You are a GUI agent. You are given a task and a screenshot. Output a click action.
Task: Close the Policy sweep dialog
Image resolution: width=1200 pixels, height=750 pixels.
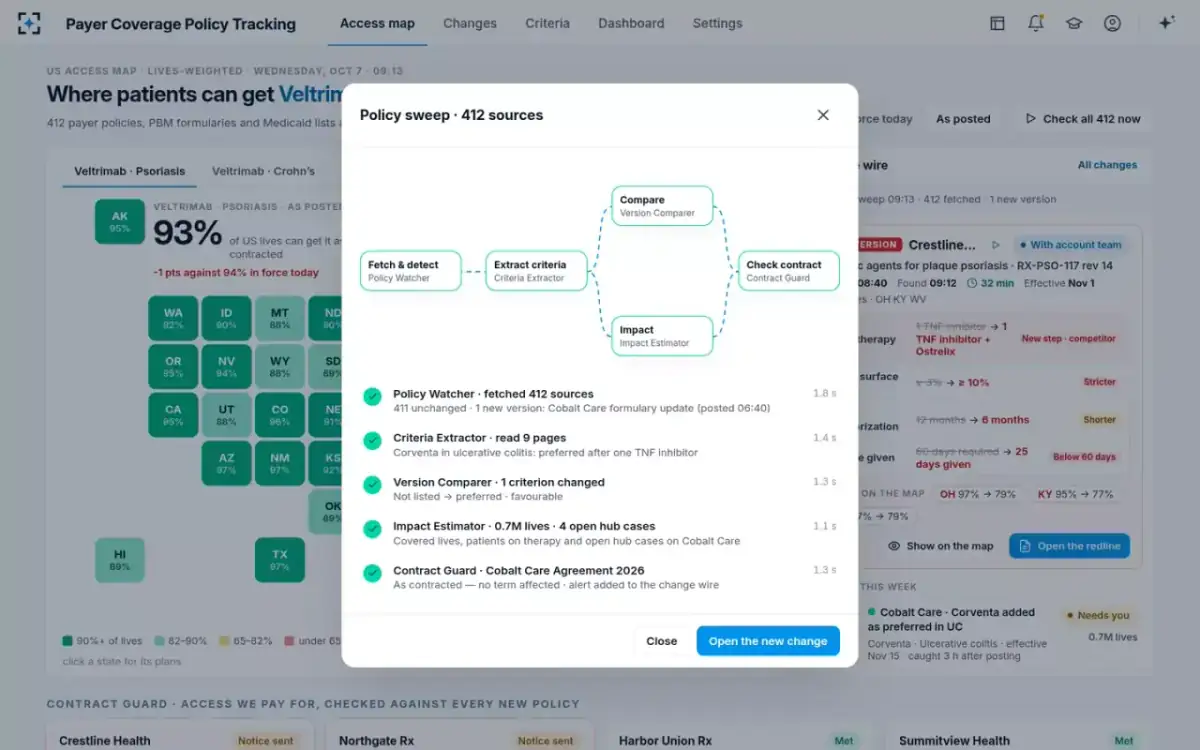823,115
